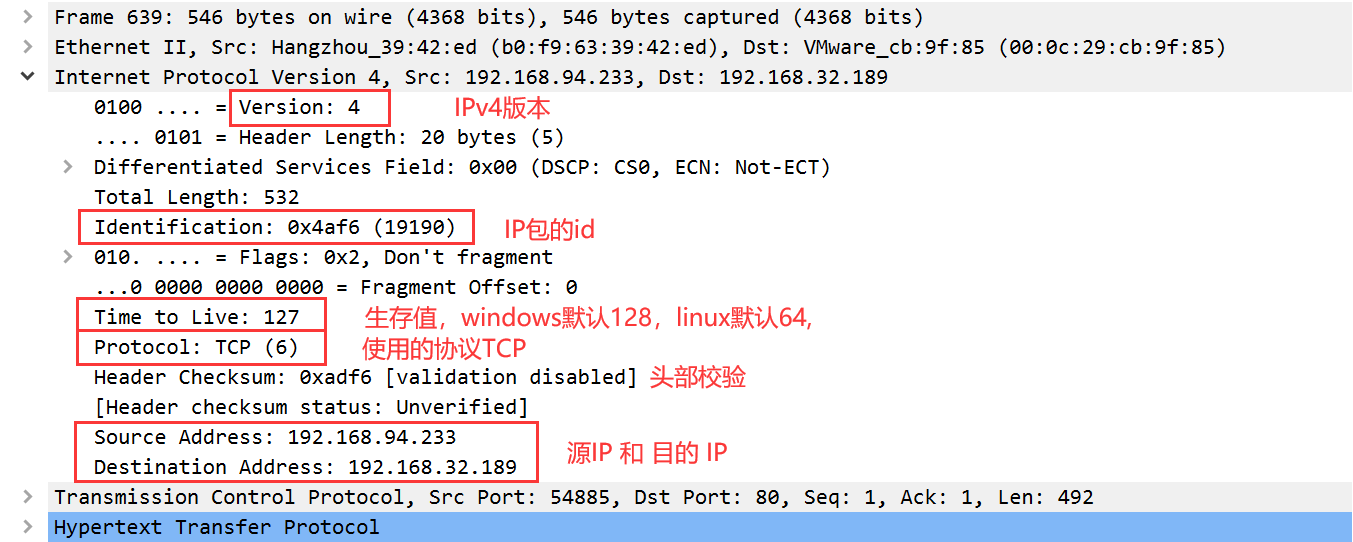This screenshot has height=542, width=1353.
Task: Click the Hypertext Transfer Protocol row text
Action: 216,527
